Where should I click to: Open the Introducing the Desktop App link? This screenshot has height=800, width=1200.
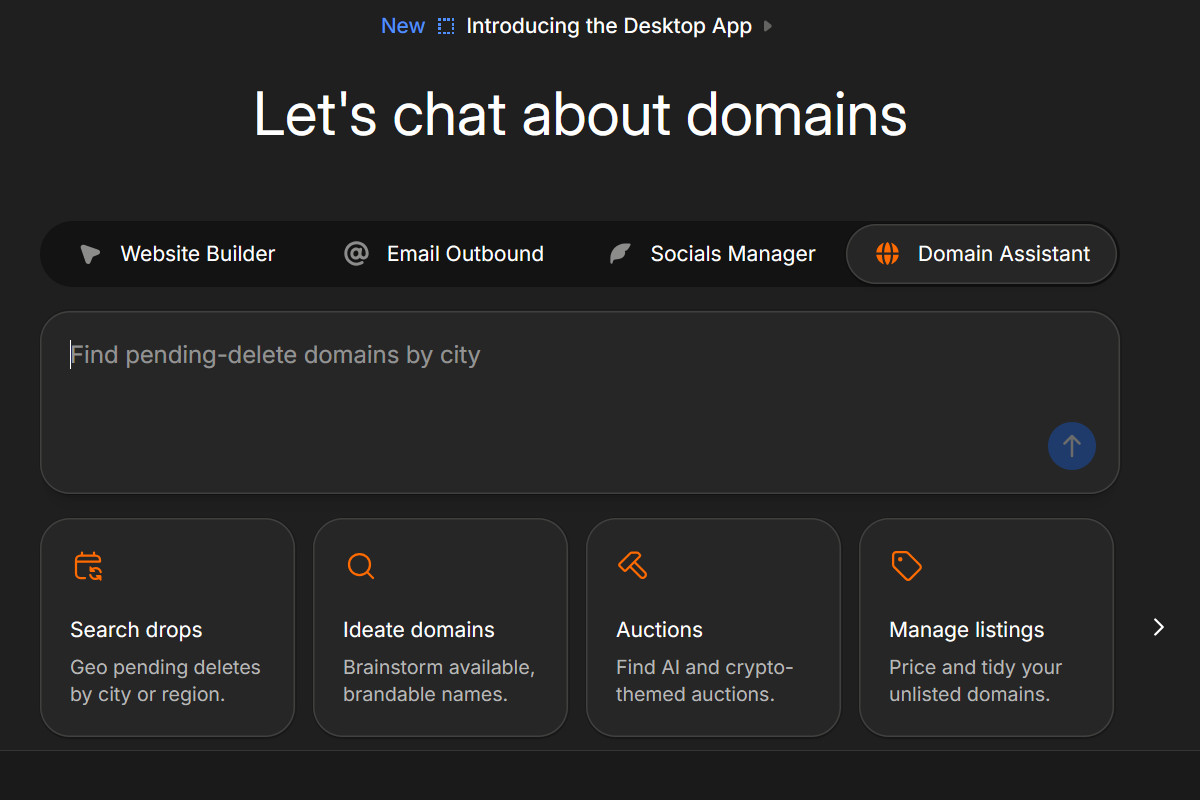pyautogui.click(x=609, y=26)
